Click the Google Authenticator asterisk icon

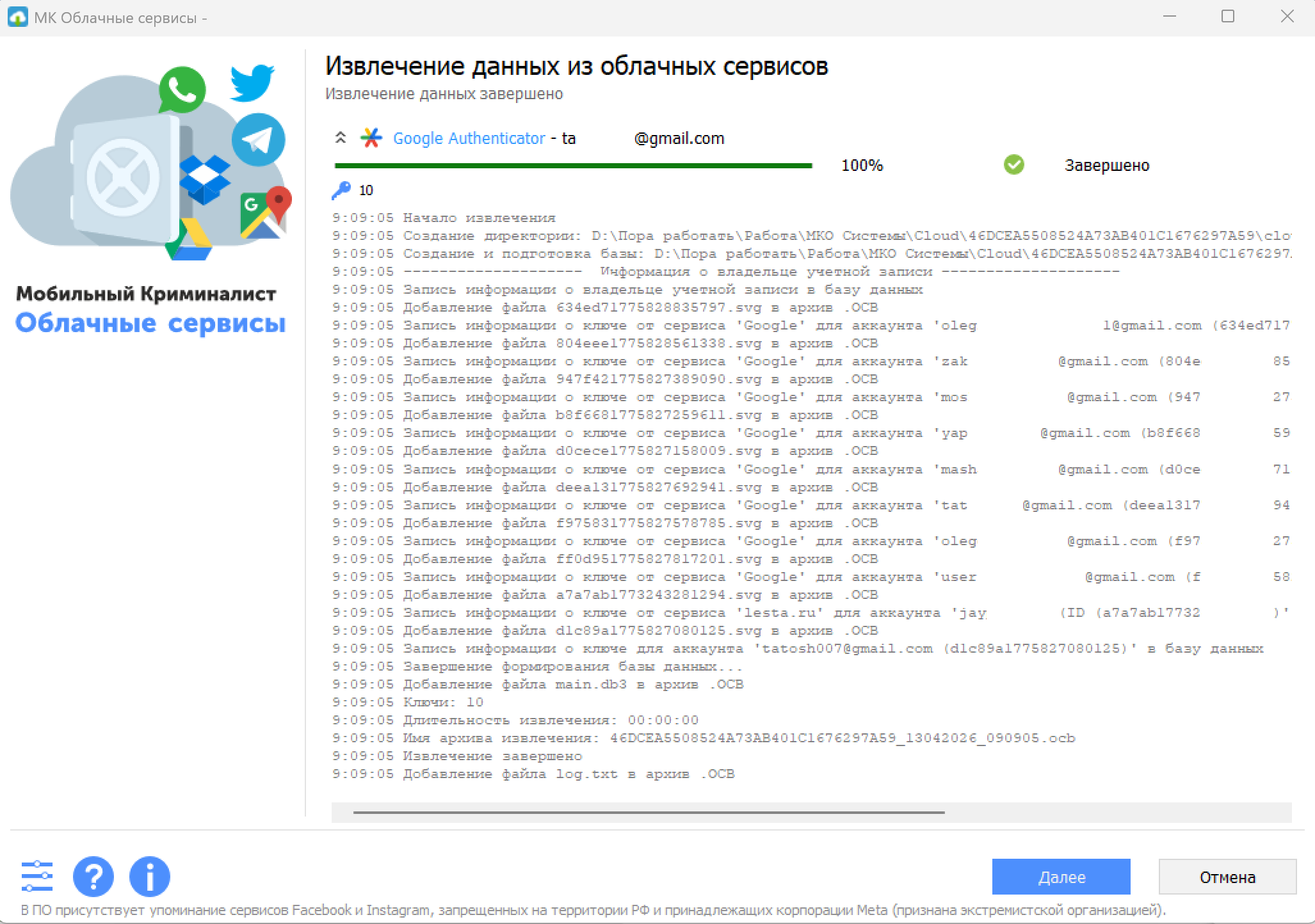[x=371, y=138]
